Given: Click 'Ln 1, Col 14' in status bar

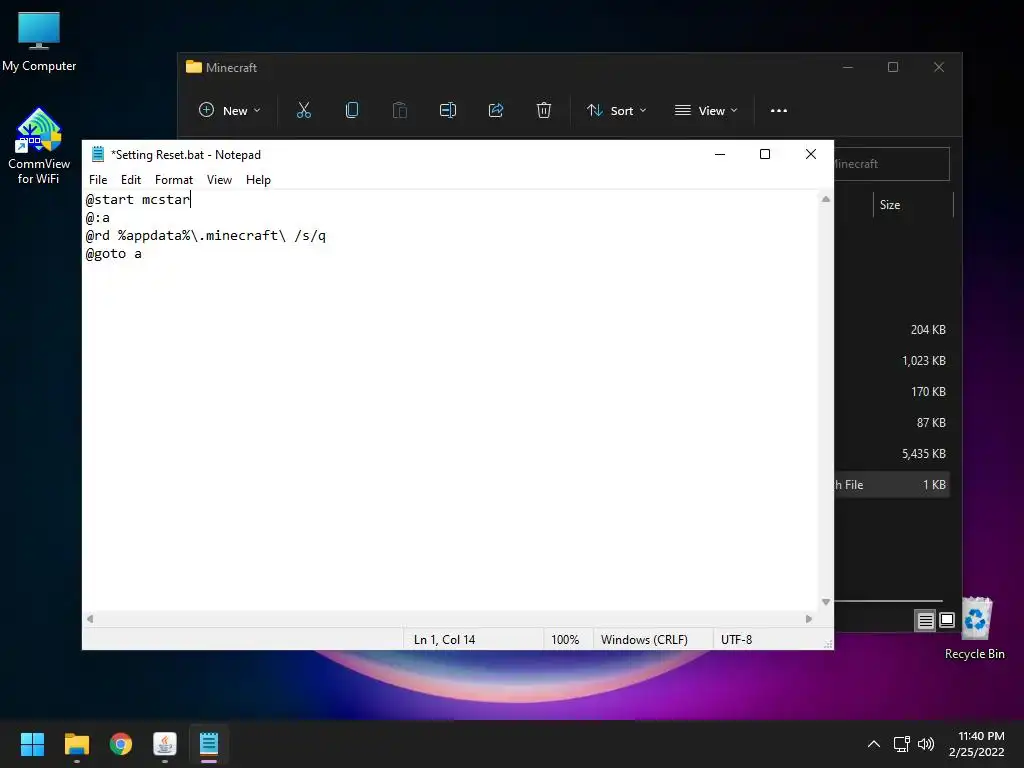Looking at the screenshot, I should pos(445,639).
